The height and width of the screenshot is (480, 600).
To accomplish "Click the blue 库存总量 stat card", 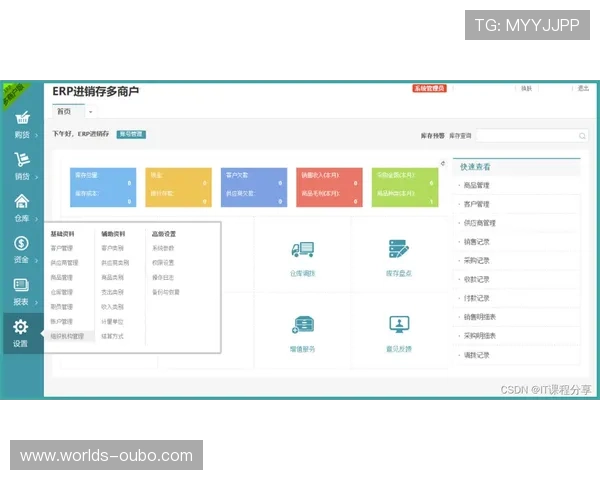I will (x=103, y=187).
